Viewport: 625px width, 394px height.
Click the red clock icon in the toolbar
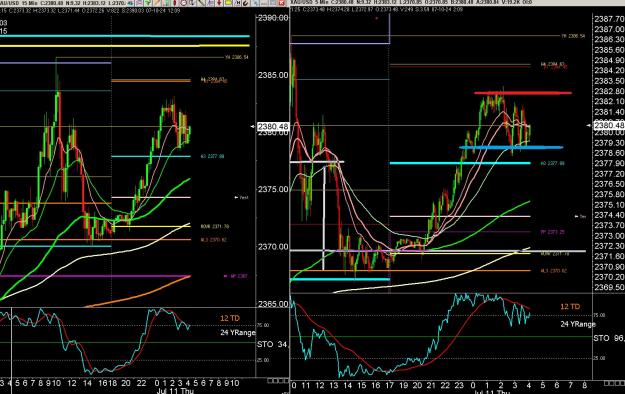(184, 3)
